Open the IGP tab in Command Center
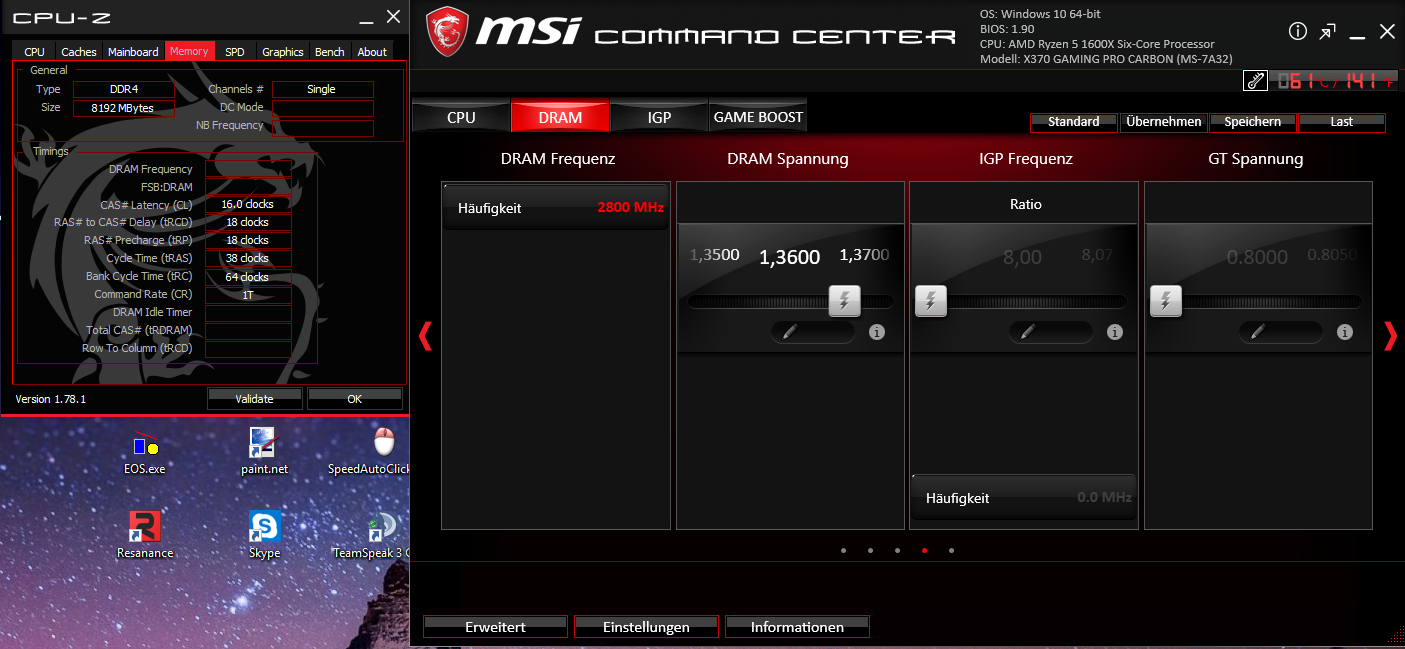This screenshot has height=649, width=1405. pyautogui.click(x=659, y=117)
